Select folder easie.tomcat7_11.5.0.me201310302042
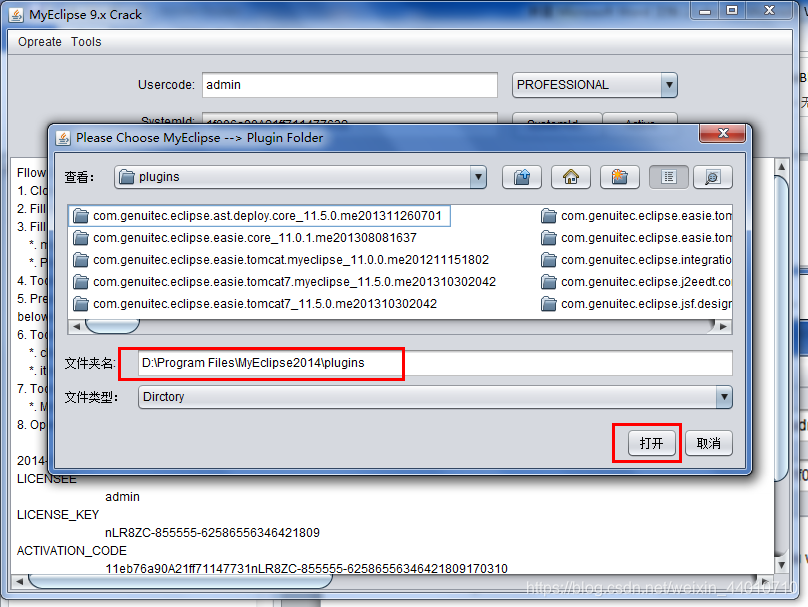The height and width of the screenshot is (607, 808). pyautogui.click(x=255, y=304)
